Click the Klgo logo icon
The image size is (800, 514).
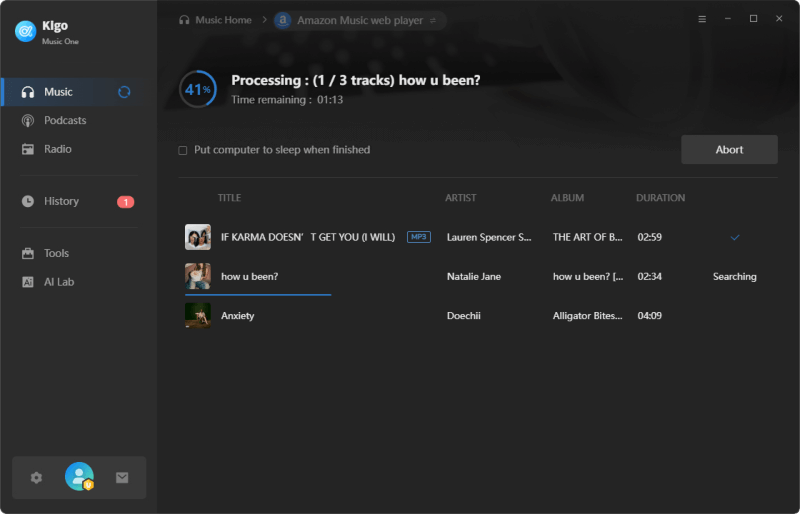coord(25,31)
